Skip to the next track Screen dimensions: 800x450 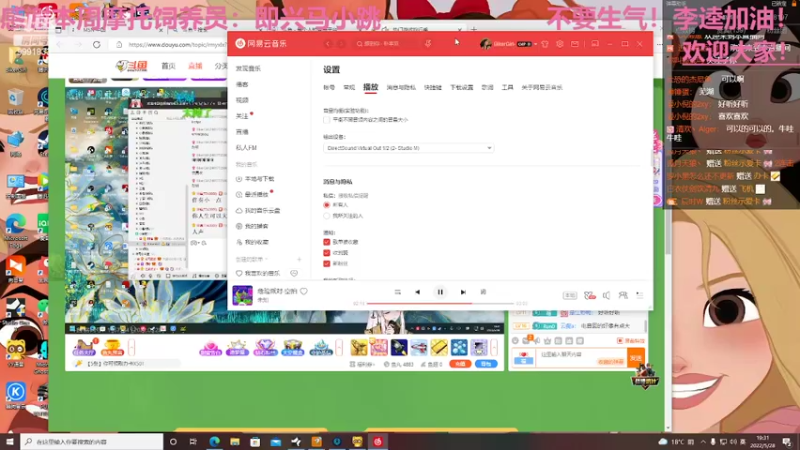point(463,292)
